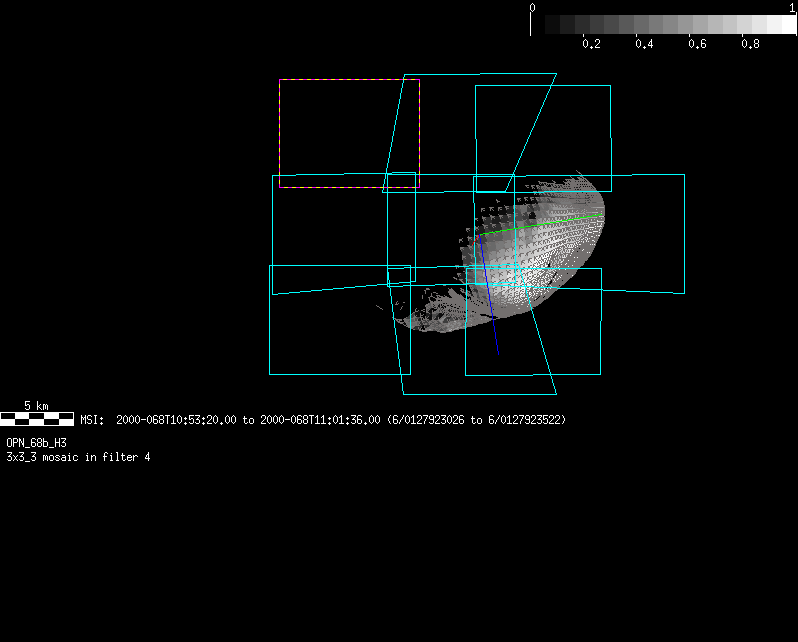Click the 'OPN_68b_H3' sequence name
This screenshot has width=798, height=642.
tap(36, 443)
